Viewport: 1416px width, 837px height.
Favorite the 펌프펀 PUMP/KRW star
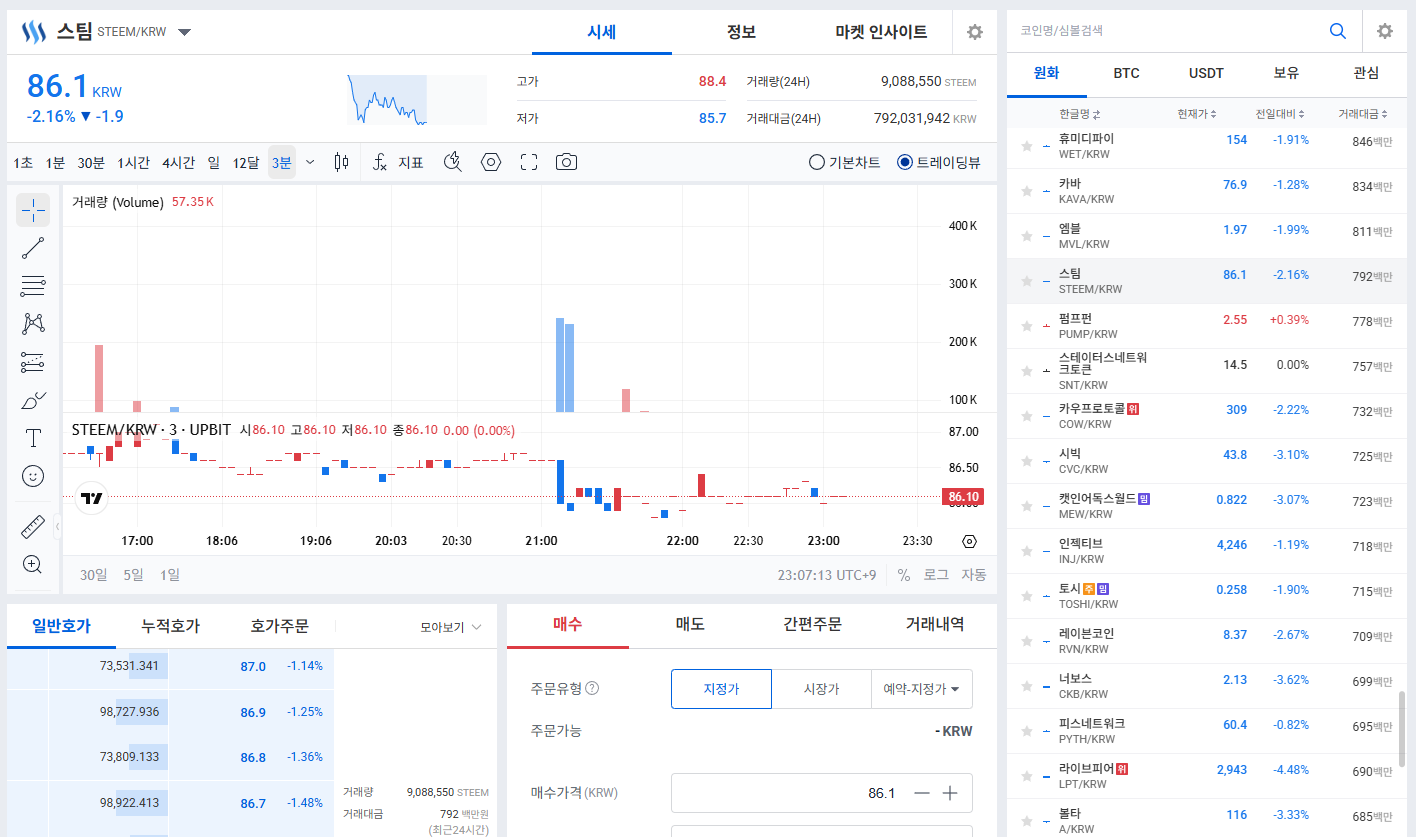(1026, 326)
